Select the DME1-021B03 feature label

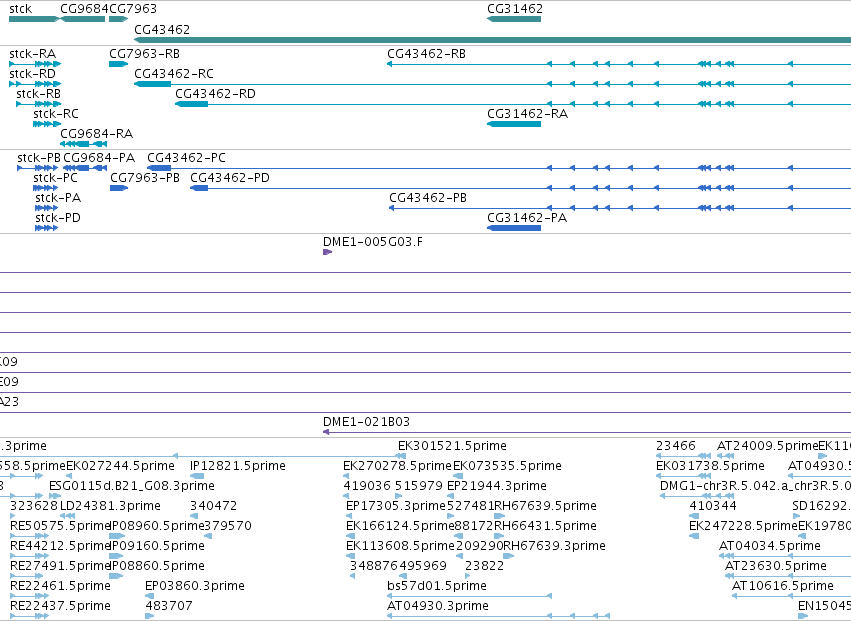(x=366, y=422)
